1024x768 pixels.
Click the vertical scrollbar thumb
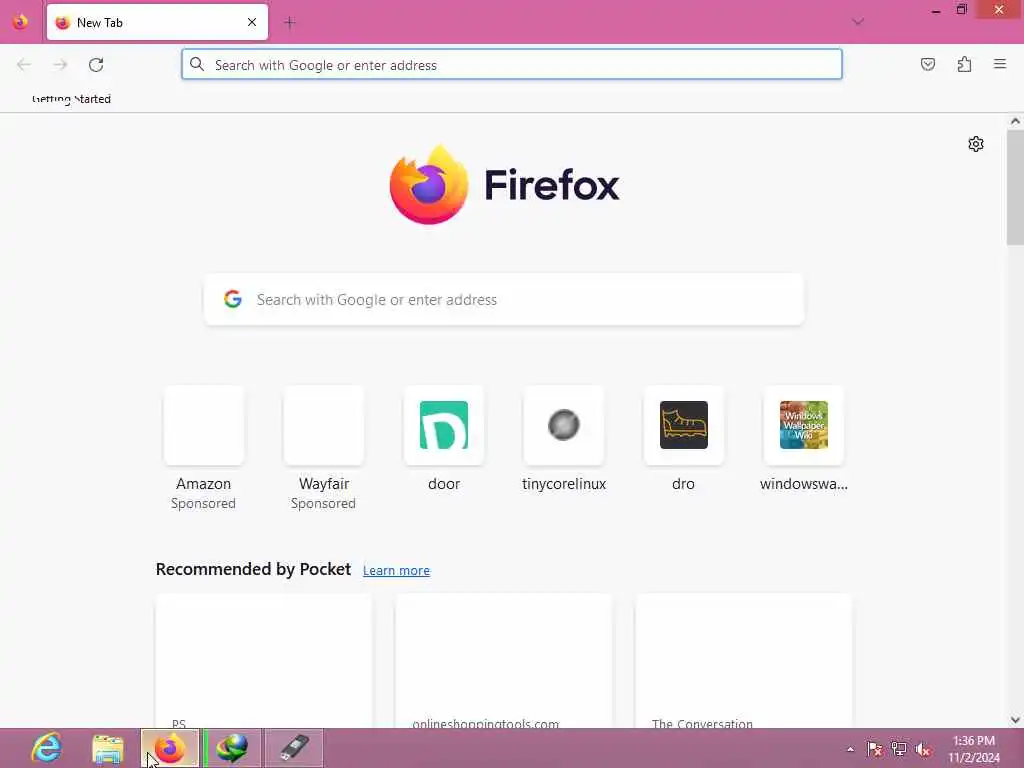tap(1015, 187)
